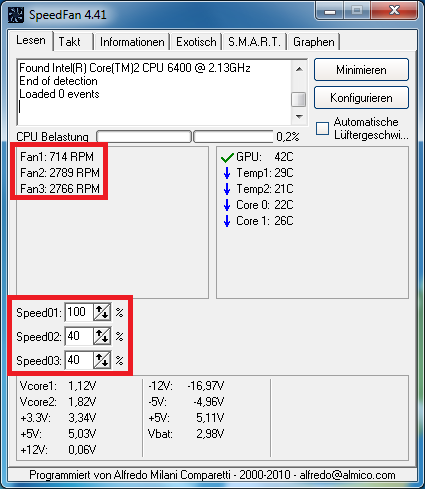Screen dimensions: 425x489
Task: Click the '-12V: -16,97V' voltage
Action: pyautogui.click(x=186, y=386)
